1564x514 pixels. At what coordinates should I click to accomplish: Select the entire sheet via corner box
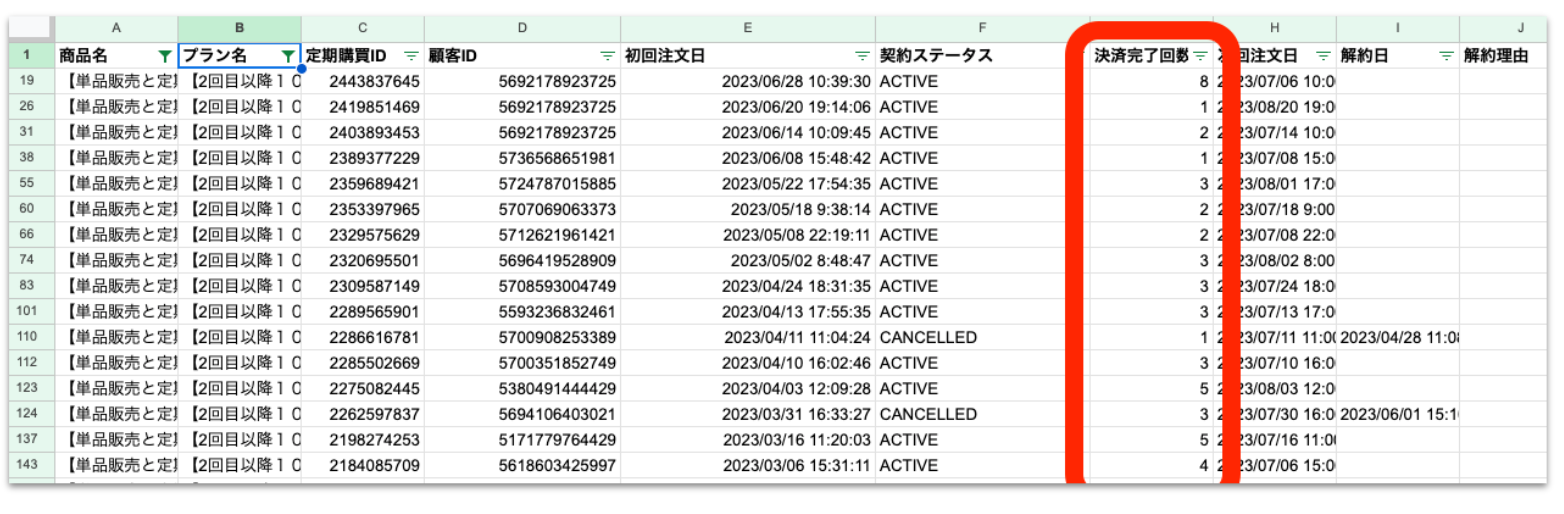pos(31,28)
